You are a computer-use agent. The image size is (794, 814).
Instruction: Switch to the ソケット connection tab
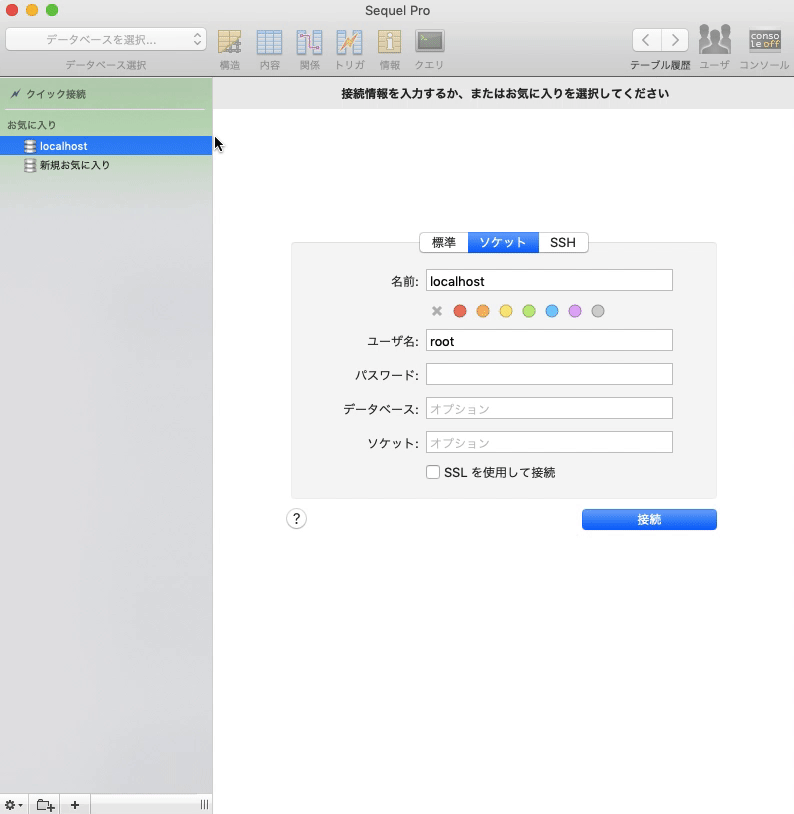(503, 242)
